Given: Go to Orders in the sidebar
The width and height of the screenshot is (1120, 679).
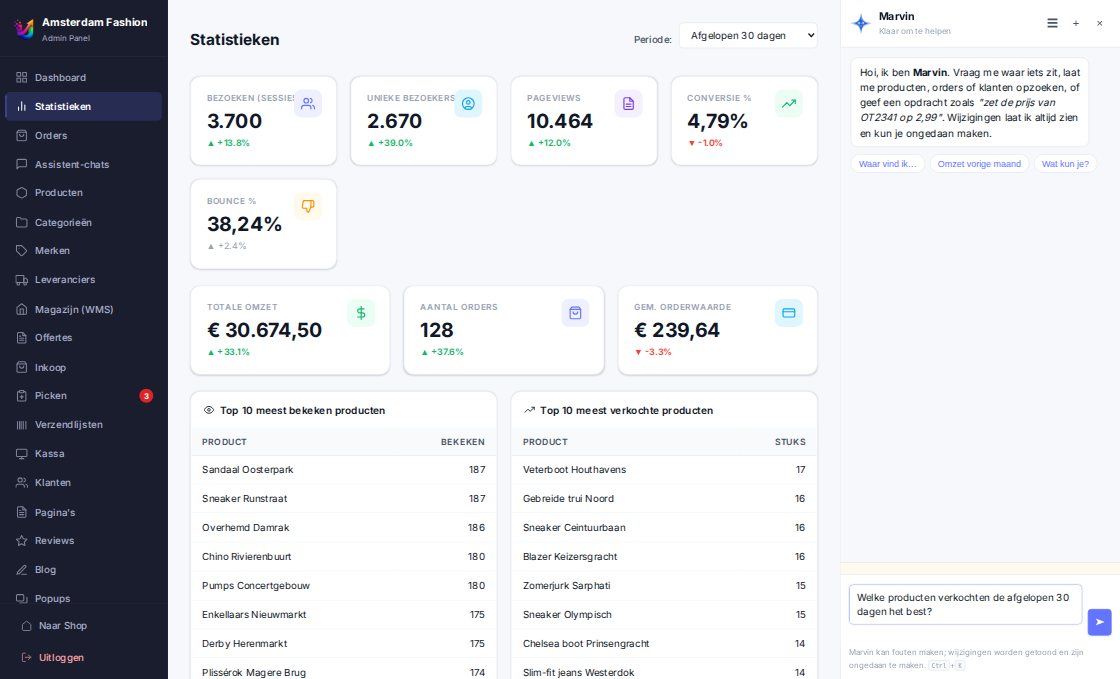Looking at the screenshot, I should tap(84, 136).
